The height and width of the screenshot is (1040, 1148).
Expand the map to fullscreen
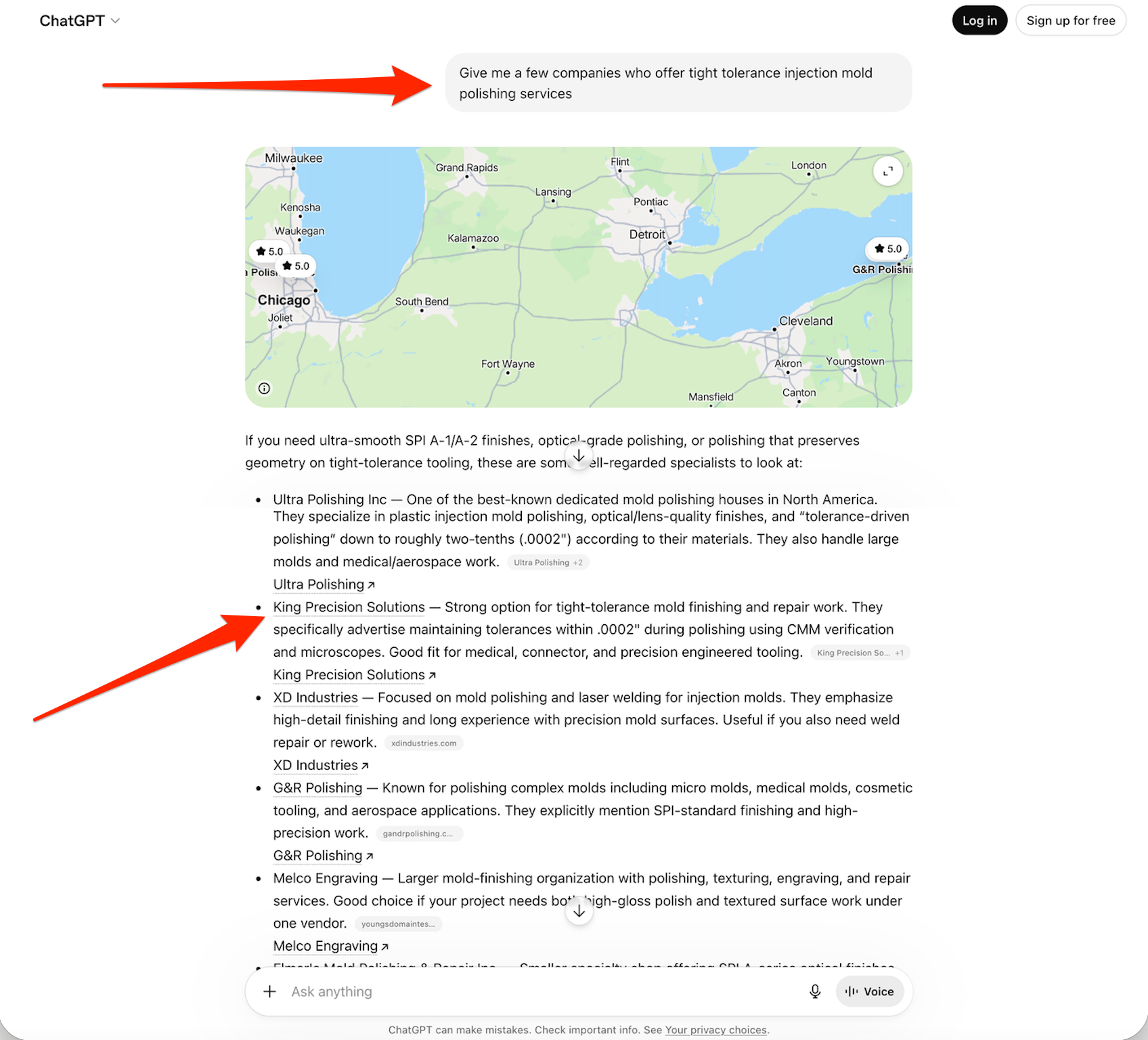[887, 171]
